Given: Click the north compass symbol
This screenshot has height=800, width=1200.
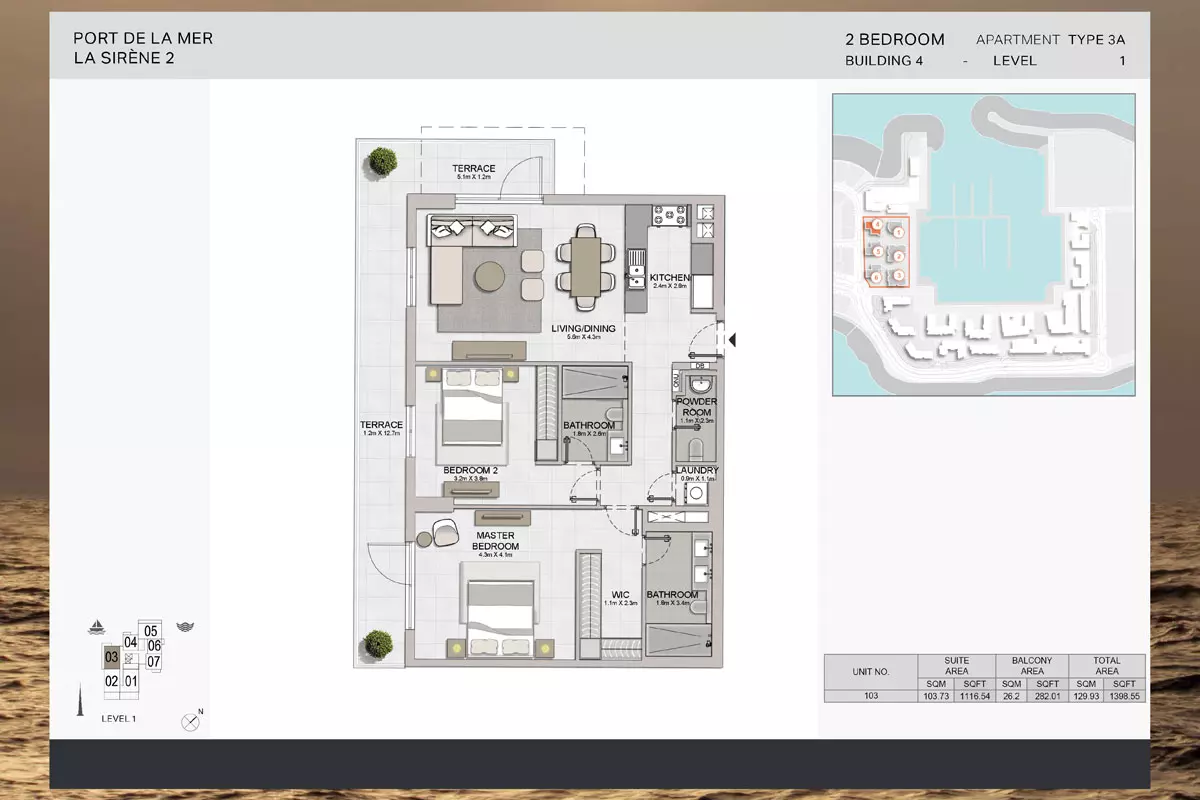Looking at the screenshot, I should 189,720.
